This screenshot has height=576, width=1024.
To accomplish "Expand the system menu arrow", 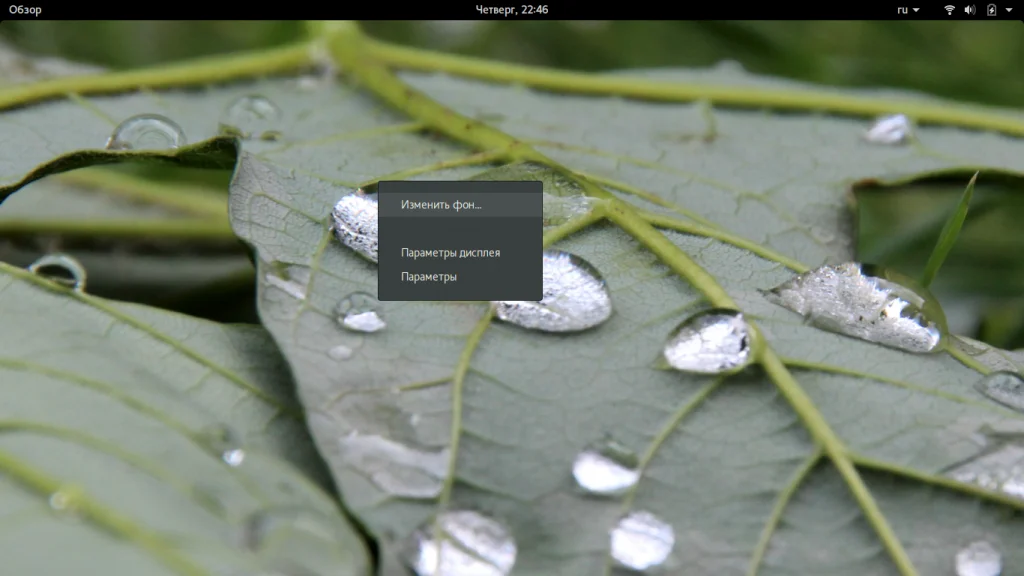I will (1009, 10).
